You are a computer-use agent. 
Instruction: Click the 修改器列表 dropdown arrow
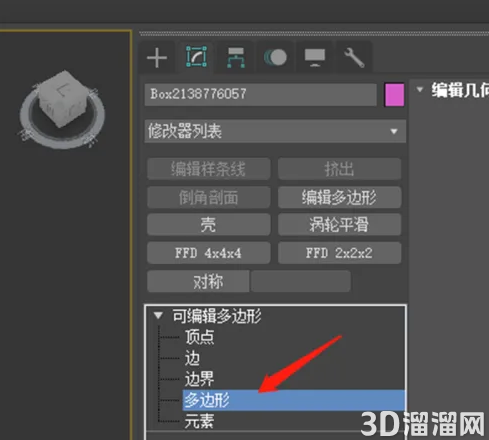(394, 131)
